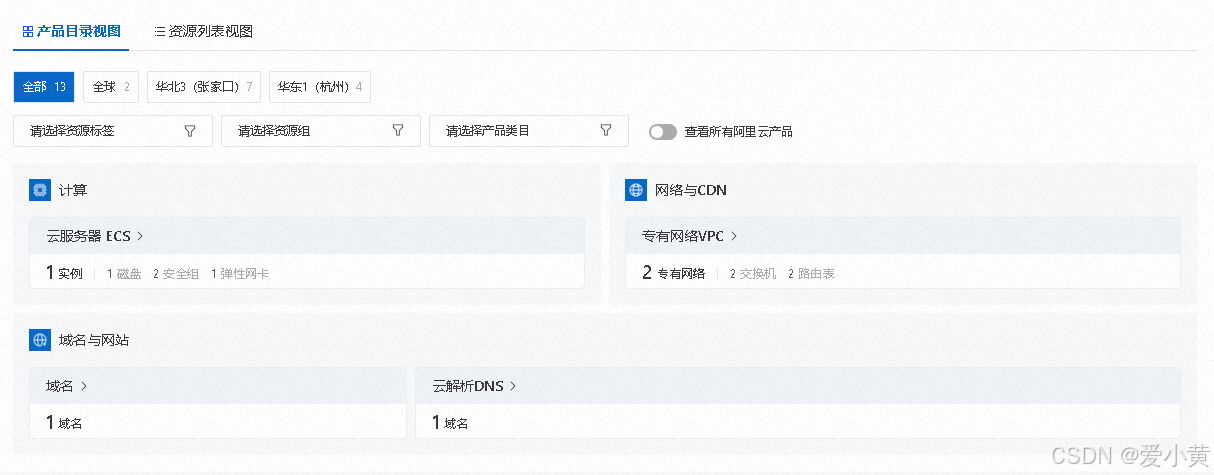This screenshot has width=1214, height=475.
Task: Click the 计算 section title
Action: (73, 190)
